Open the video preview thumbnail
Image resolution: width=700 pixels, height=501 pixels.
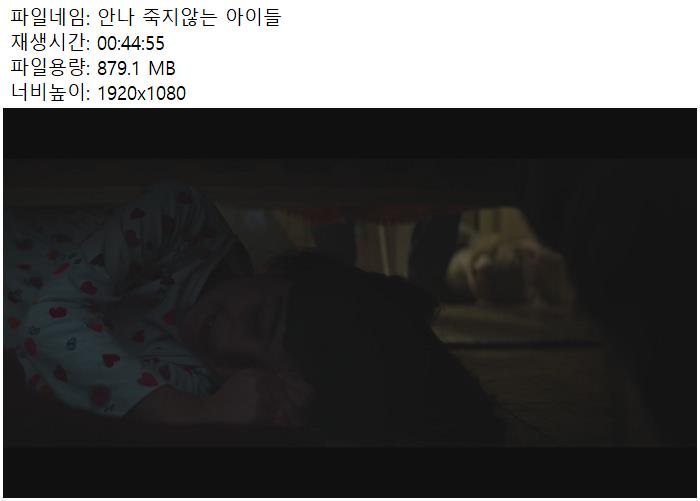350,303
